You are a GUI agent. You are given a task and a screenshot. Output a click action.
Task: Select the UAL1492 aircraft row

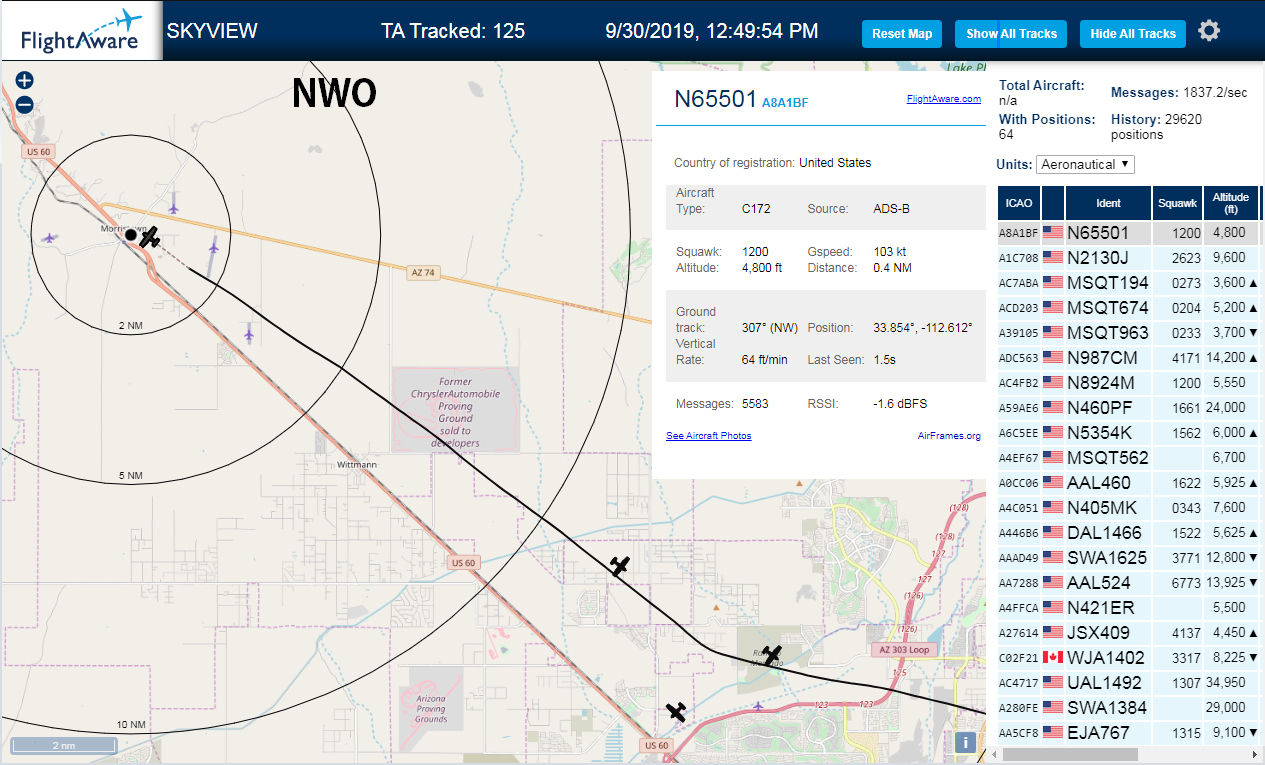(x=1130, y=683)
